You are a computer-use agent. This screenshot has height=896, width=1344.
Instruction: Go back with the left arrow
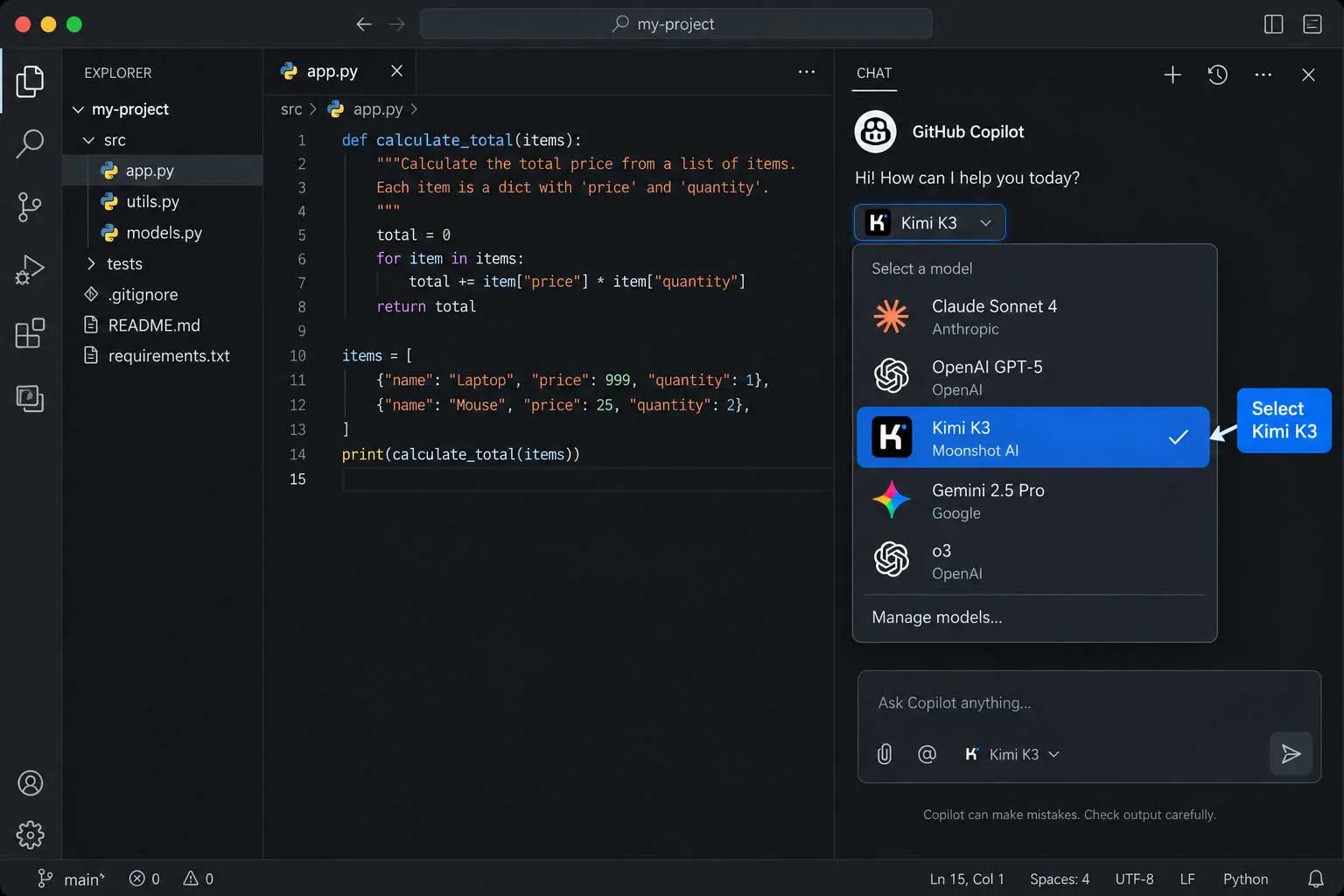(364, 24)
